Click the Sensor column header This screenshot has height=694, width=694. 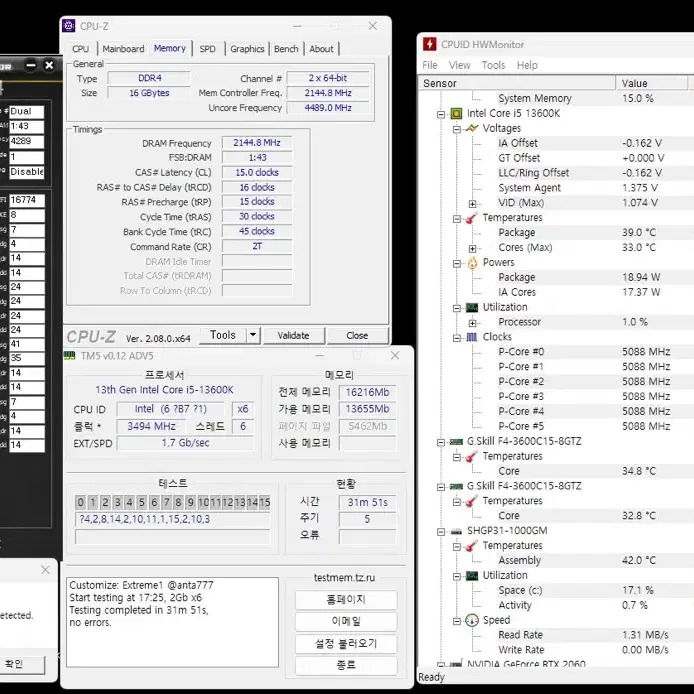coord(516,83)
